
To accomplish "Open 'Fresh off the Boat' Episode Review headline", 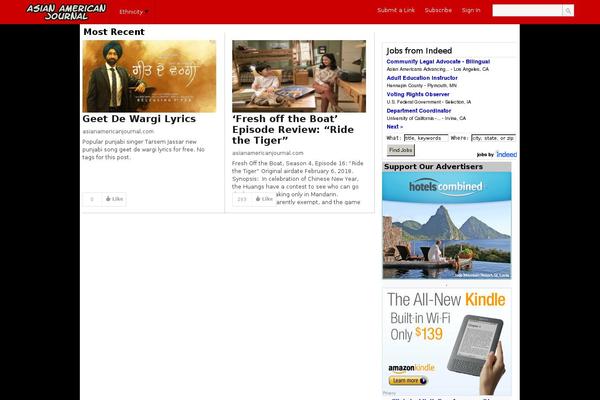I will [x=293, y=130].
